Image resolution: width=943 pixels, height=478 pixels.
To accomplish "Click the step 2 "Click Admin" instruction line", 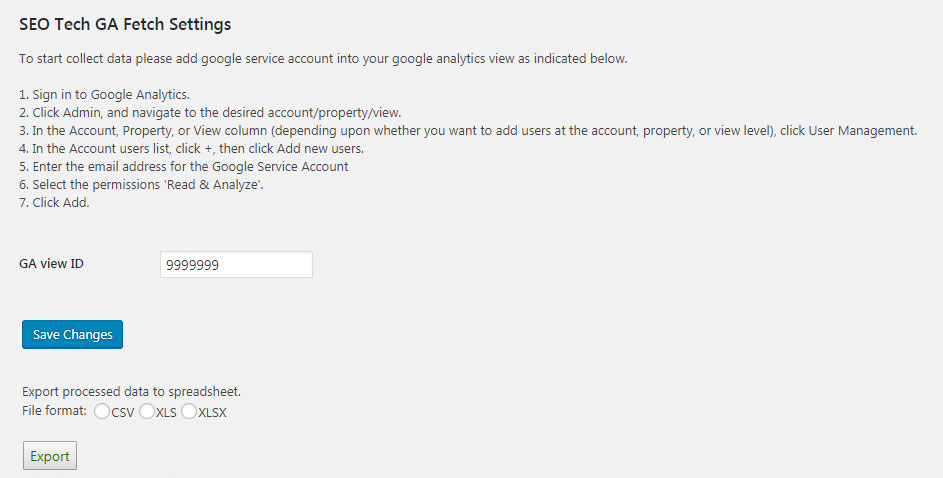I will tap(216, 112).
